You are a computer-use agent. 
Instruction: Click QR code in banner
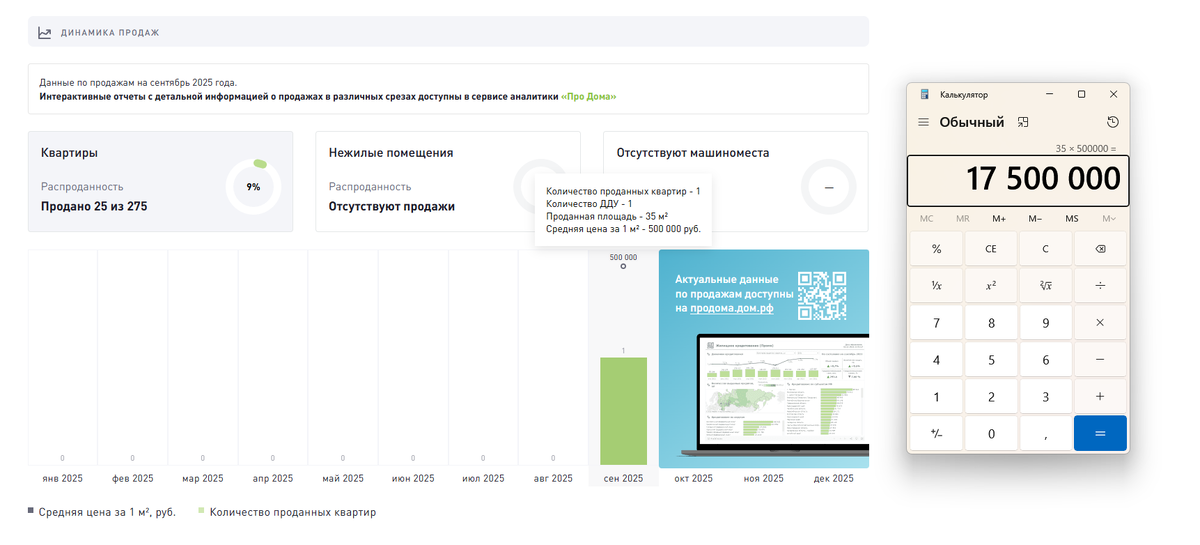coord(822,295)
